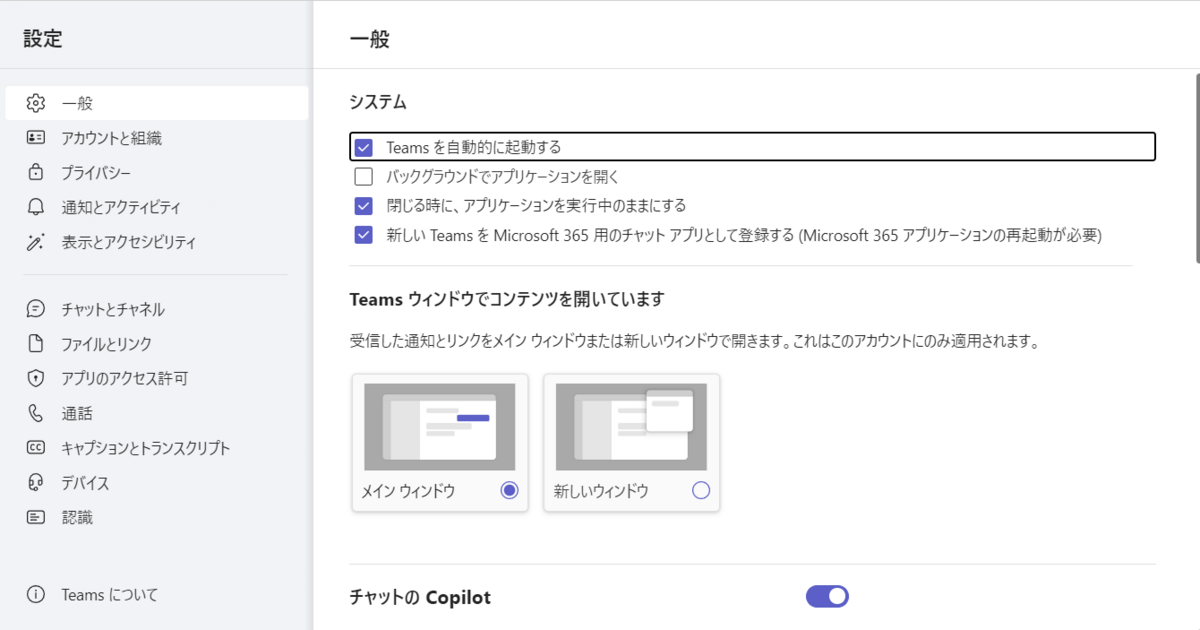Click the チャットの Copilot heading
The image size is (1200, 630).
tap(420, 597)
